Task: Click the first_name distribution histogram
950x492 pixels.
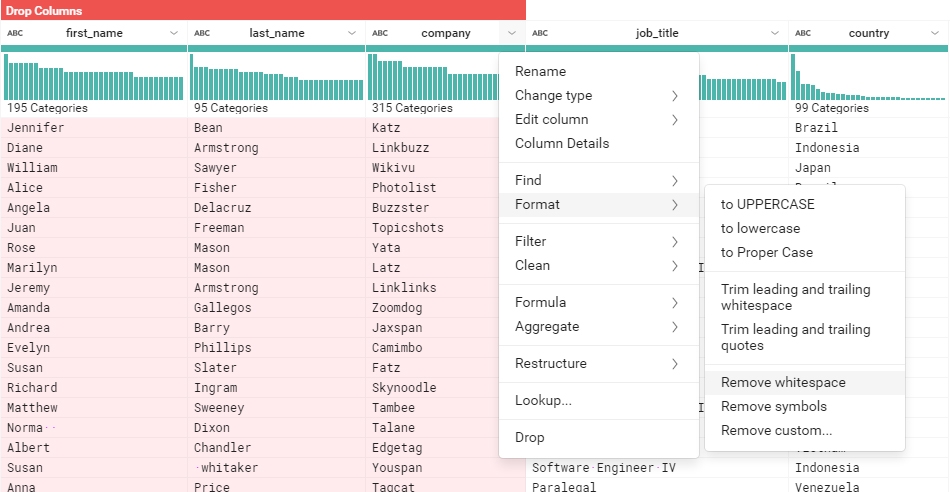Action: (x=94, y=77)
